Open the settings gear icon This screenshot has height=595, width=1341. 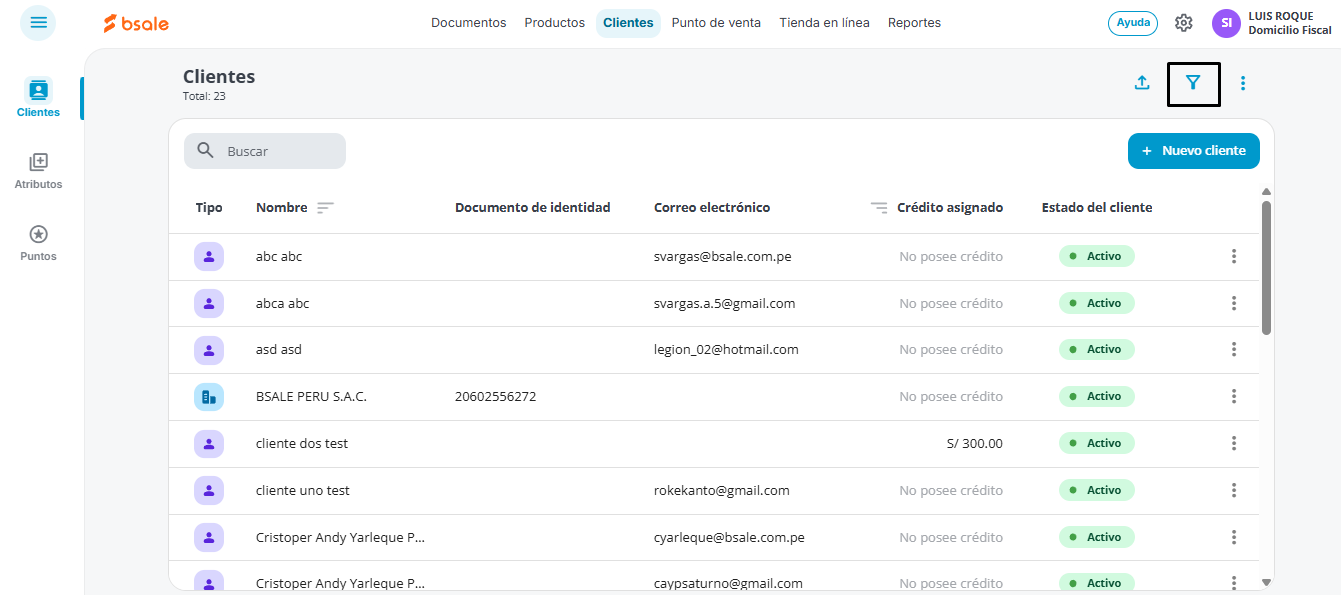point(1184,23)
